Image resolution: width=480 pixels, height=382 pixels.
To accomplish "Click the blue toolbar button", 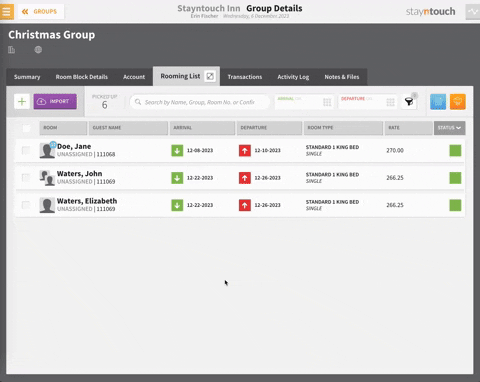I will 438,102.
